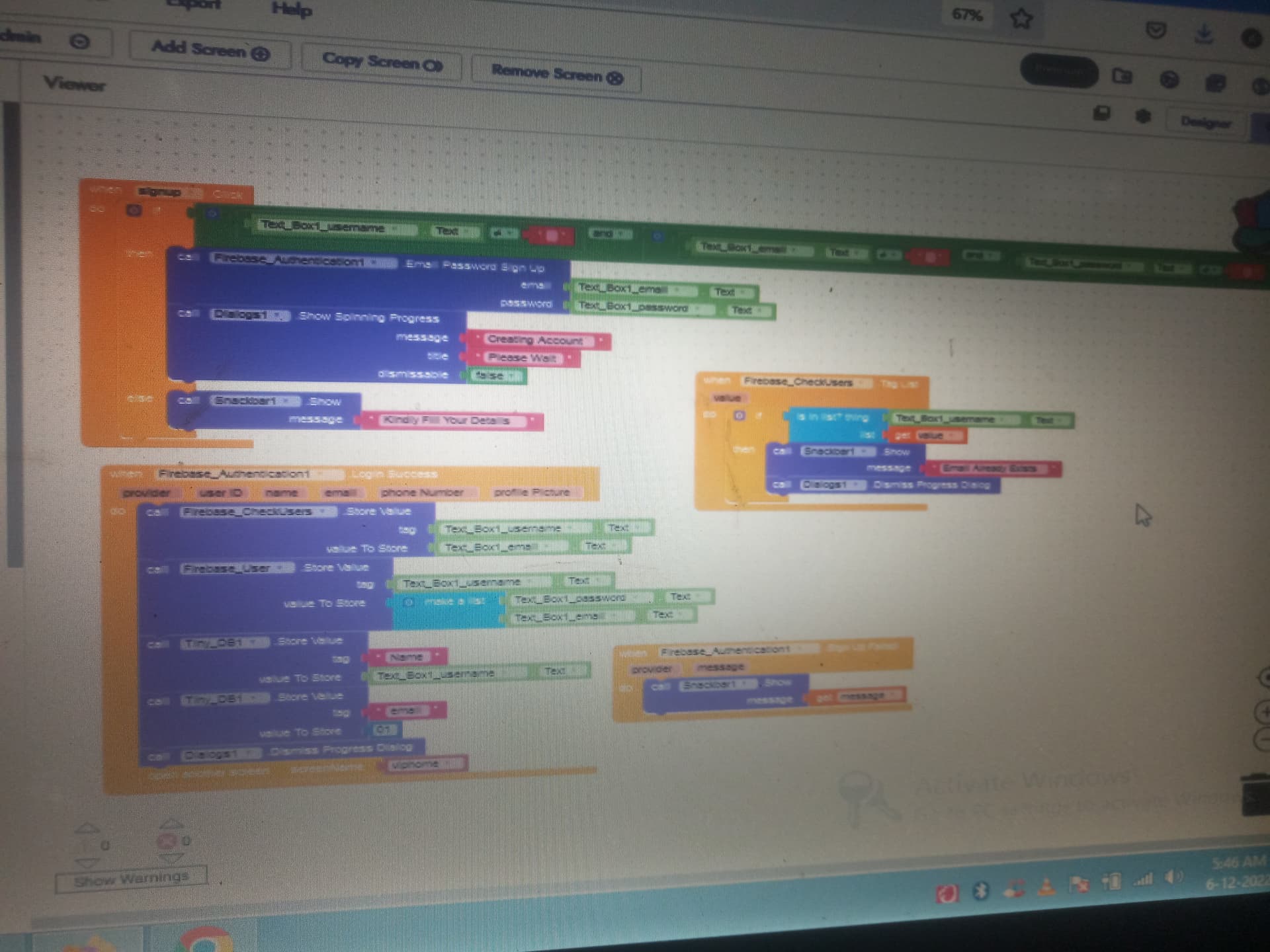Click the bug icon left of Designer button

pos(1142,116)
